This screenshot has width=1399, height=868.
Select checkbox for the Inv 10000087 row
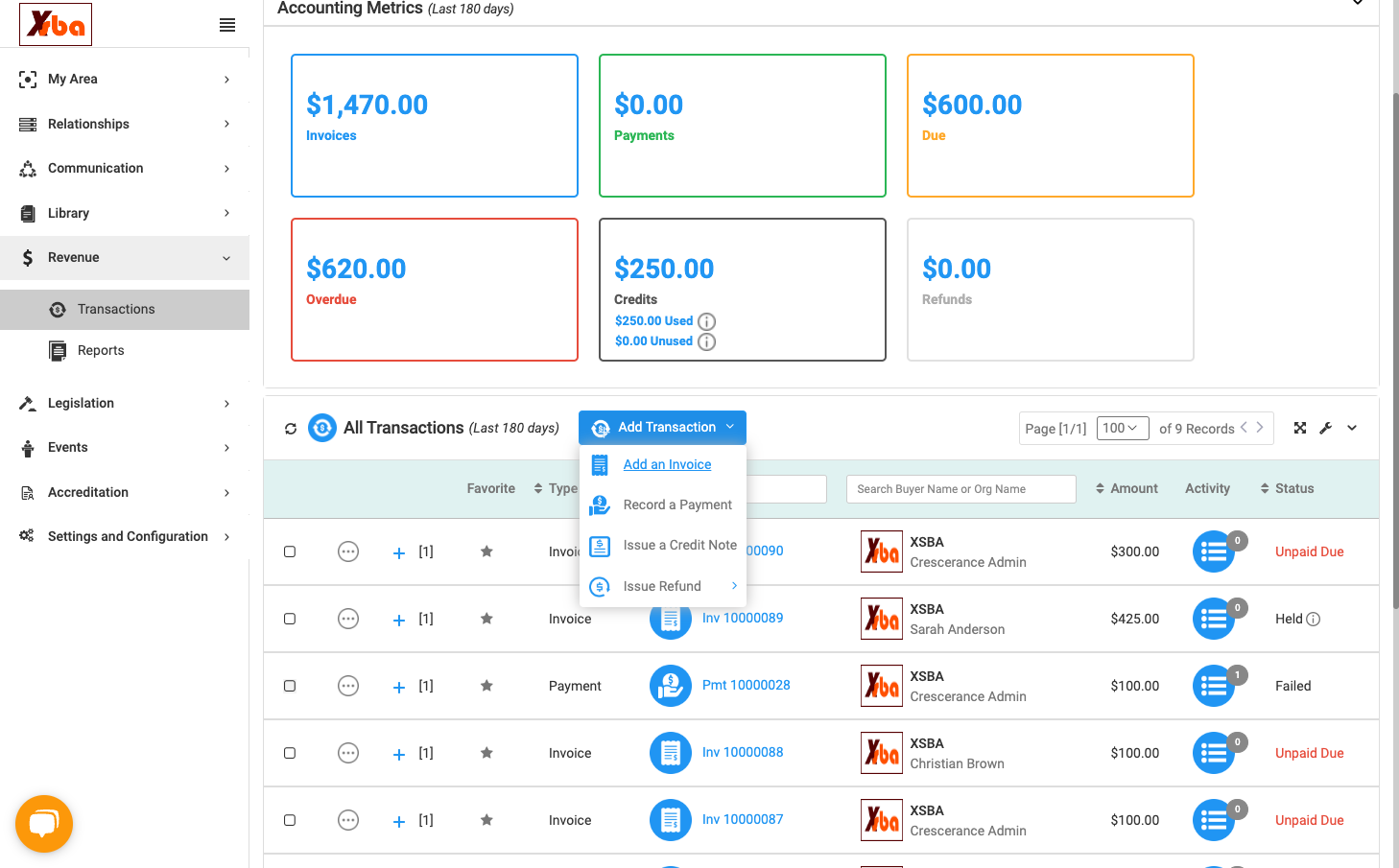[x=290, y=820]
